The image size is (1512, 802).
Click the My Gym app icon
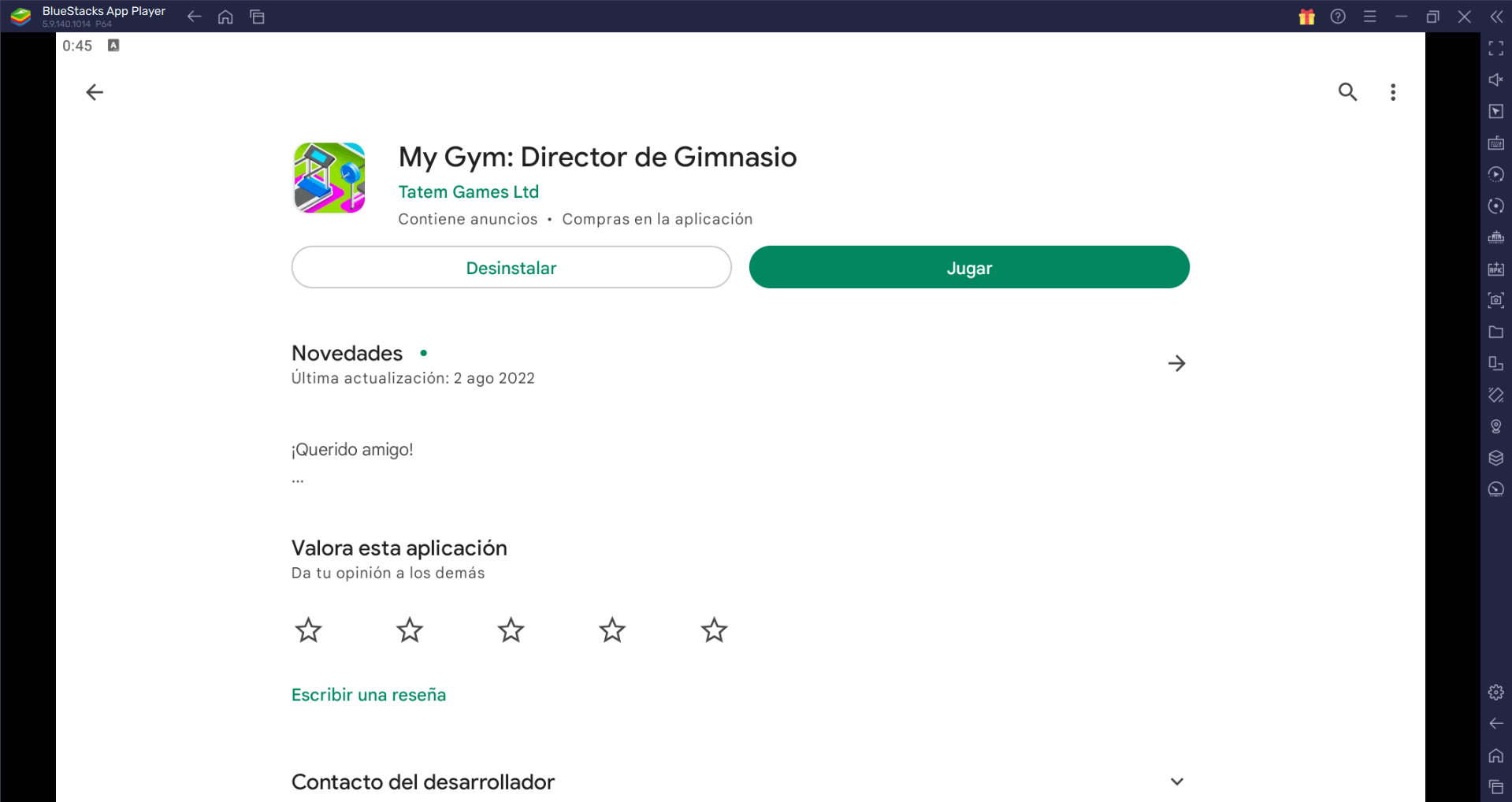tap(329, 178)
